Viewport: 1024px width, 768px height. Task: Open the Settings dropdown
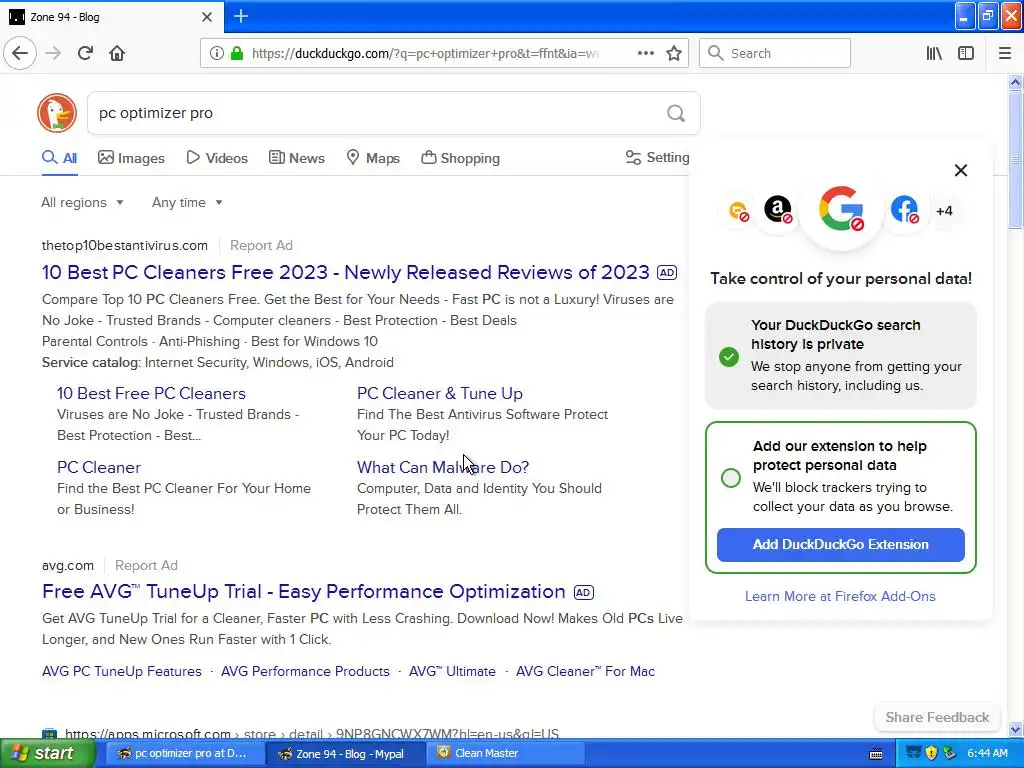coord(657,157)
